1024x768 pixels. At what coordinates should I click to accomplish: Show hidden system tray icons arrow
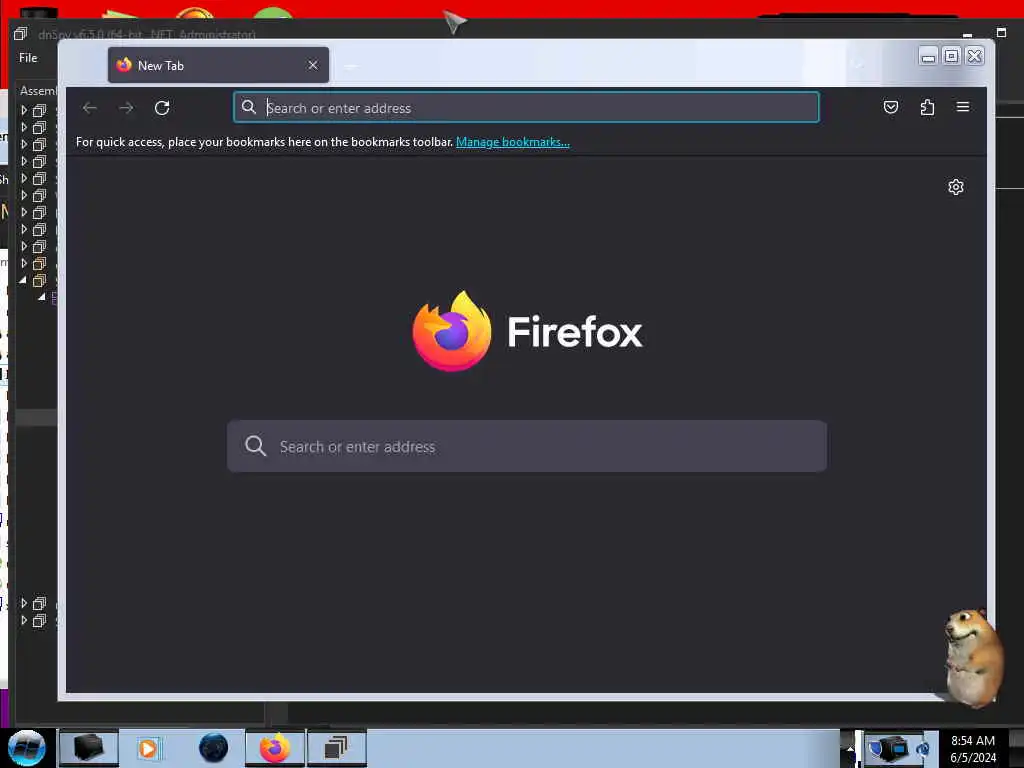point(850,748)
